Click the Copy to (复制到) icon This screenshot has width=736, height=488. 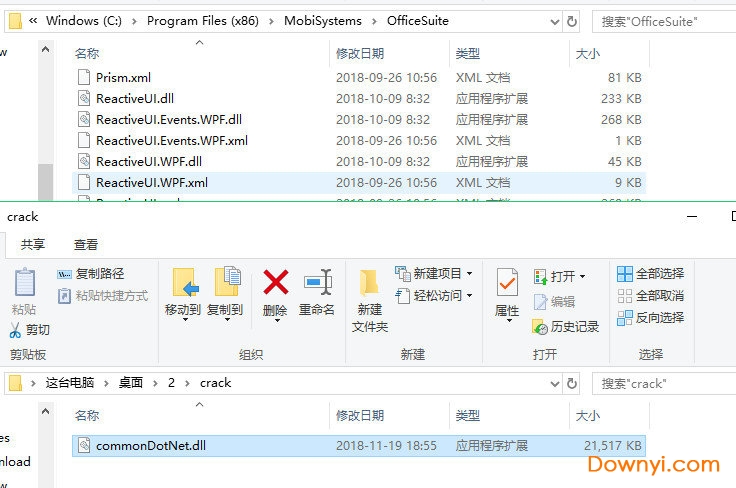click(x=228, y=282)
